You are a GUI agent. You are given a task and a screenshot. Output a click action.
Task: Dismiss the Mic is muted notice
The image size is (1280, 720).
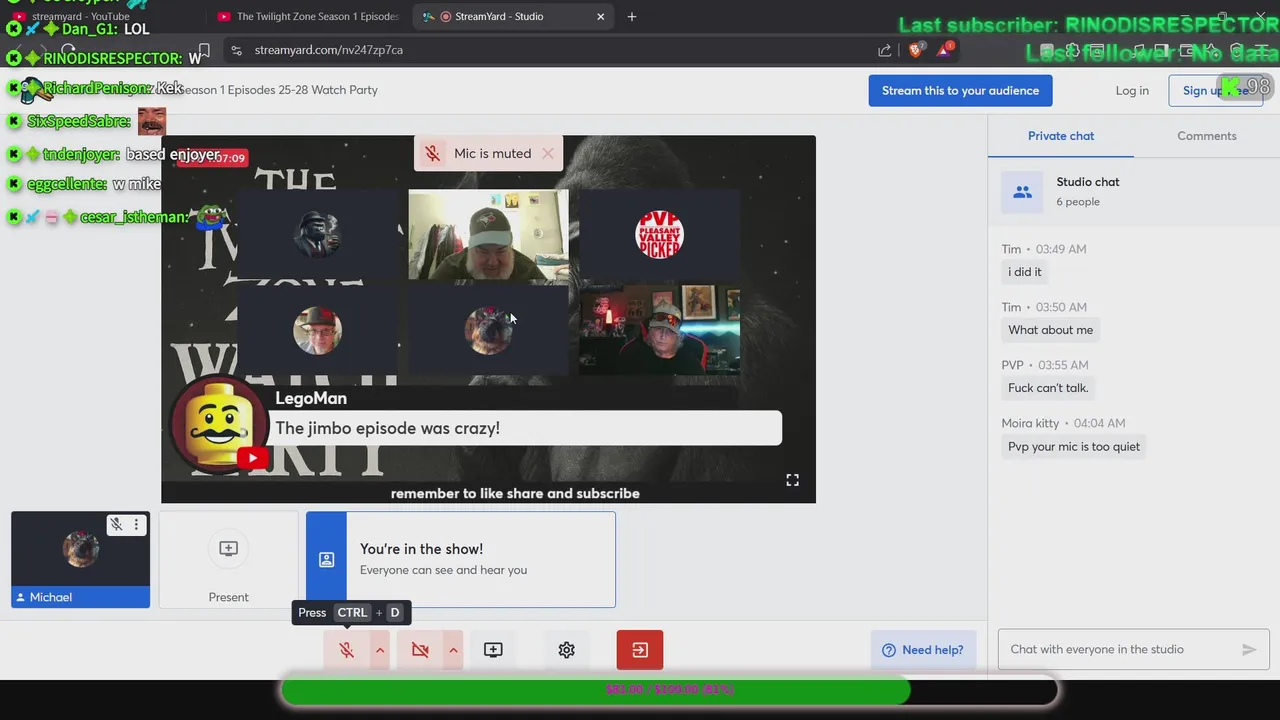click(547, 153)
